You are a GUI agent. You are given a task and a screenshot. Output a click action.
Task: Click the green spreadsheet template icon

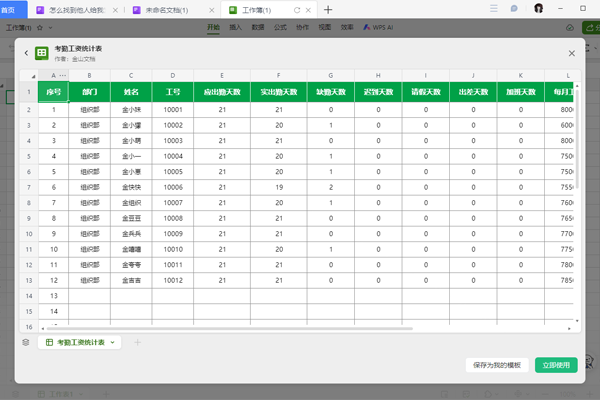click(42, 53)
